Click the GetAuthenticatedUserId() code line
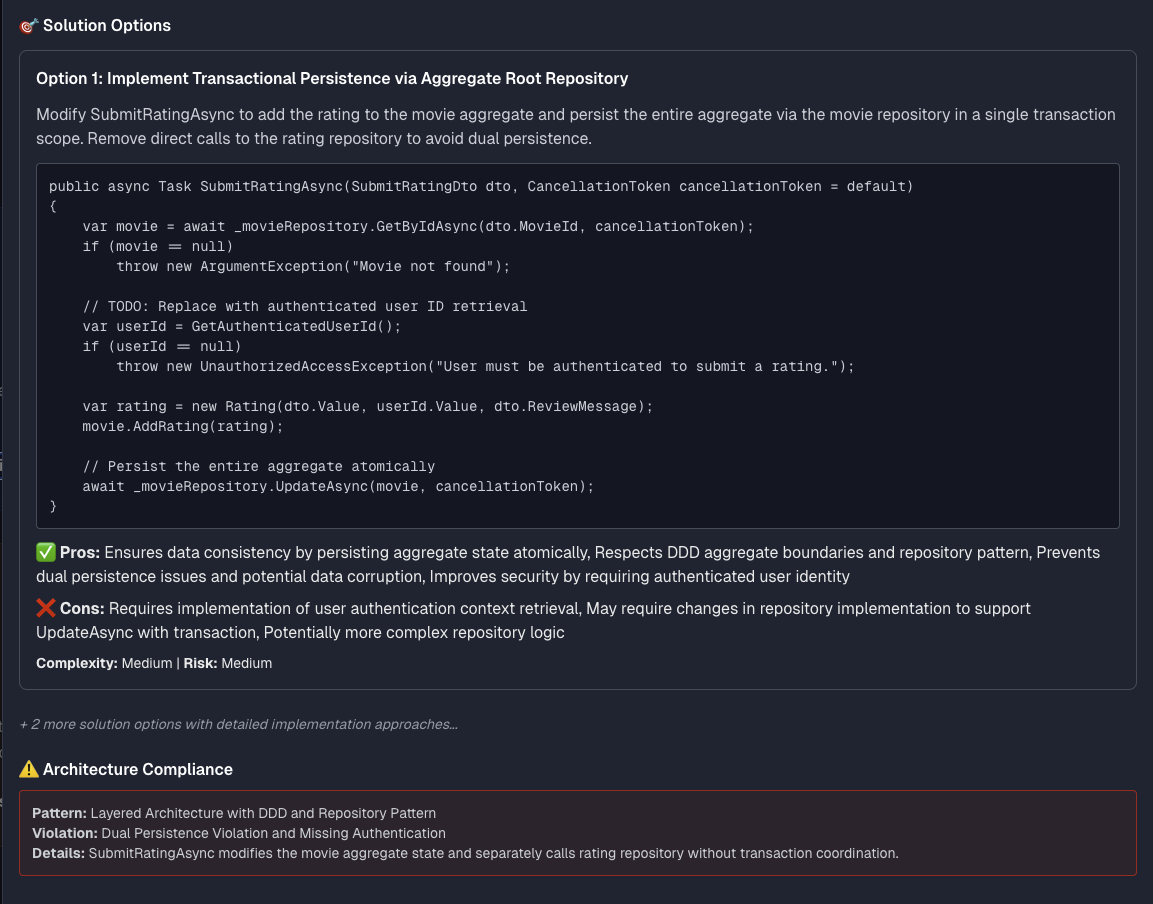The width and height of the screenshot is (1153, 904). click(242, 327)
